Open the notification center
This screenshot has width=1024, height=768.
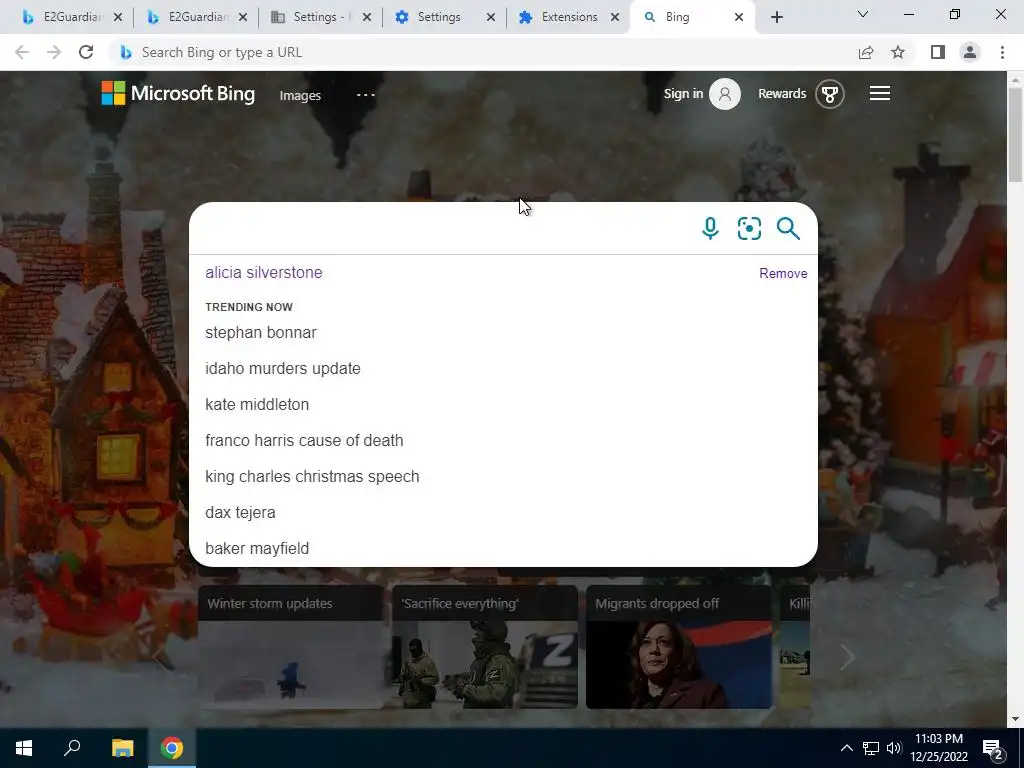(x=993, y=749)
